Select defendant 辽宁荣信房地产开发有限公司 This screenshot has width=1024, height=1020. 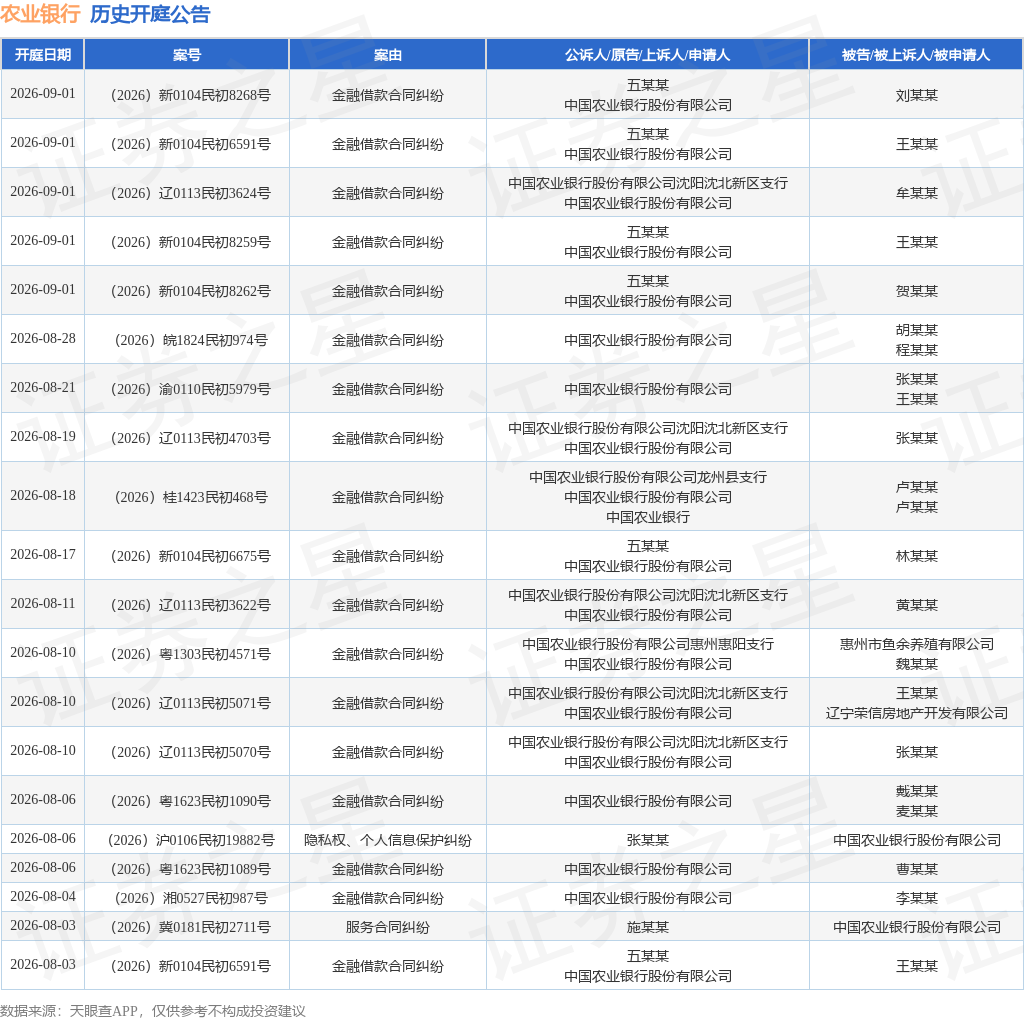916,713
